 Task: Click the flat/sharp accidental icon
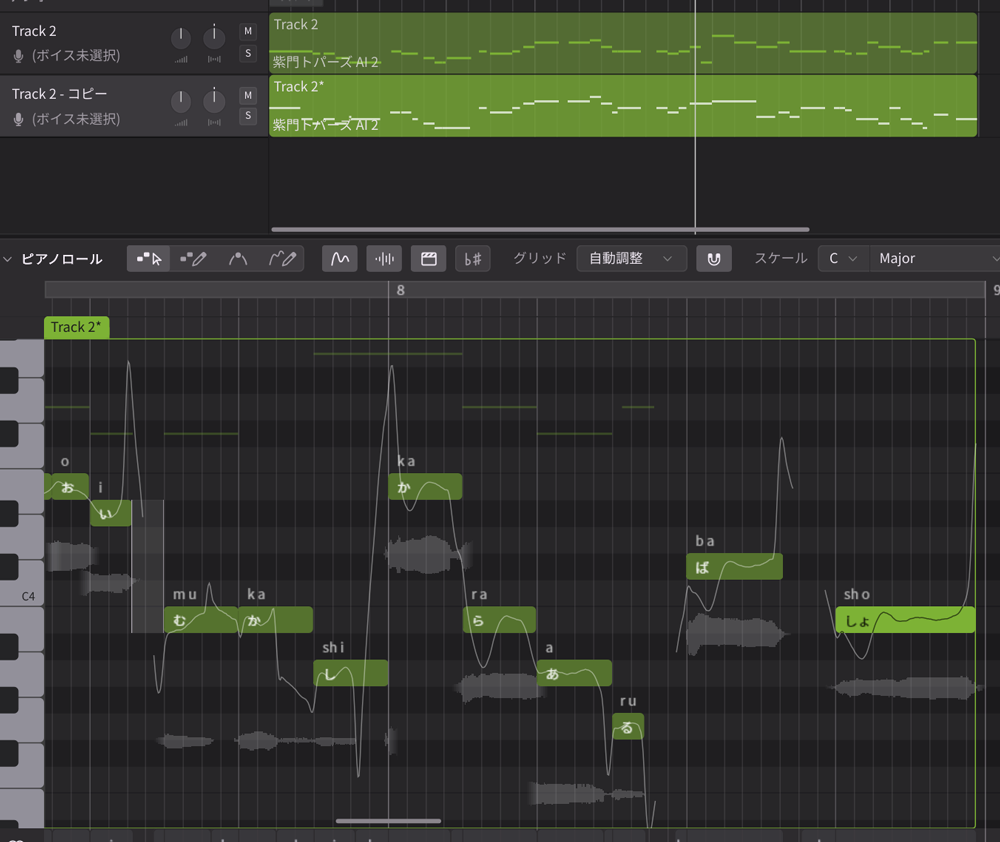click(473, 259)
